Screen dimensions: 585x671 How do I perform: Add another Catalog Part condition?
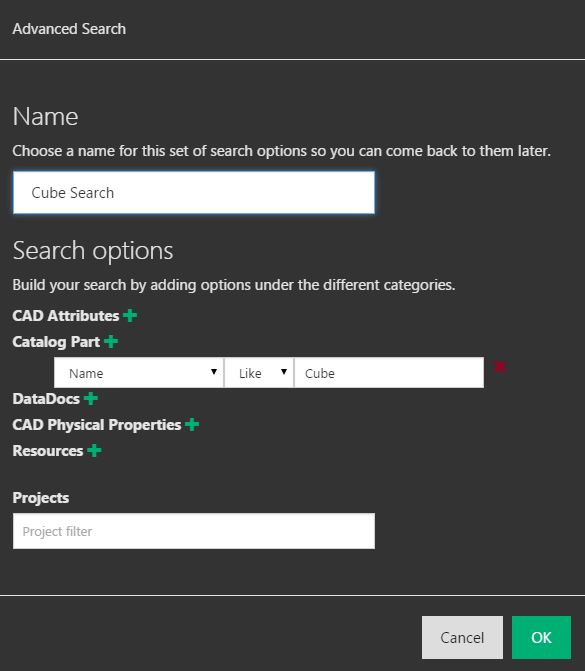pos(111,341)
